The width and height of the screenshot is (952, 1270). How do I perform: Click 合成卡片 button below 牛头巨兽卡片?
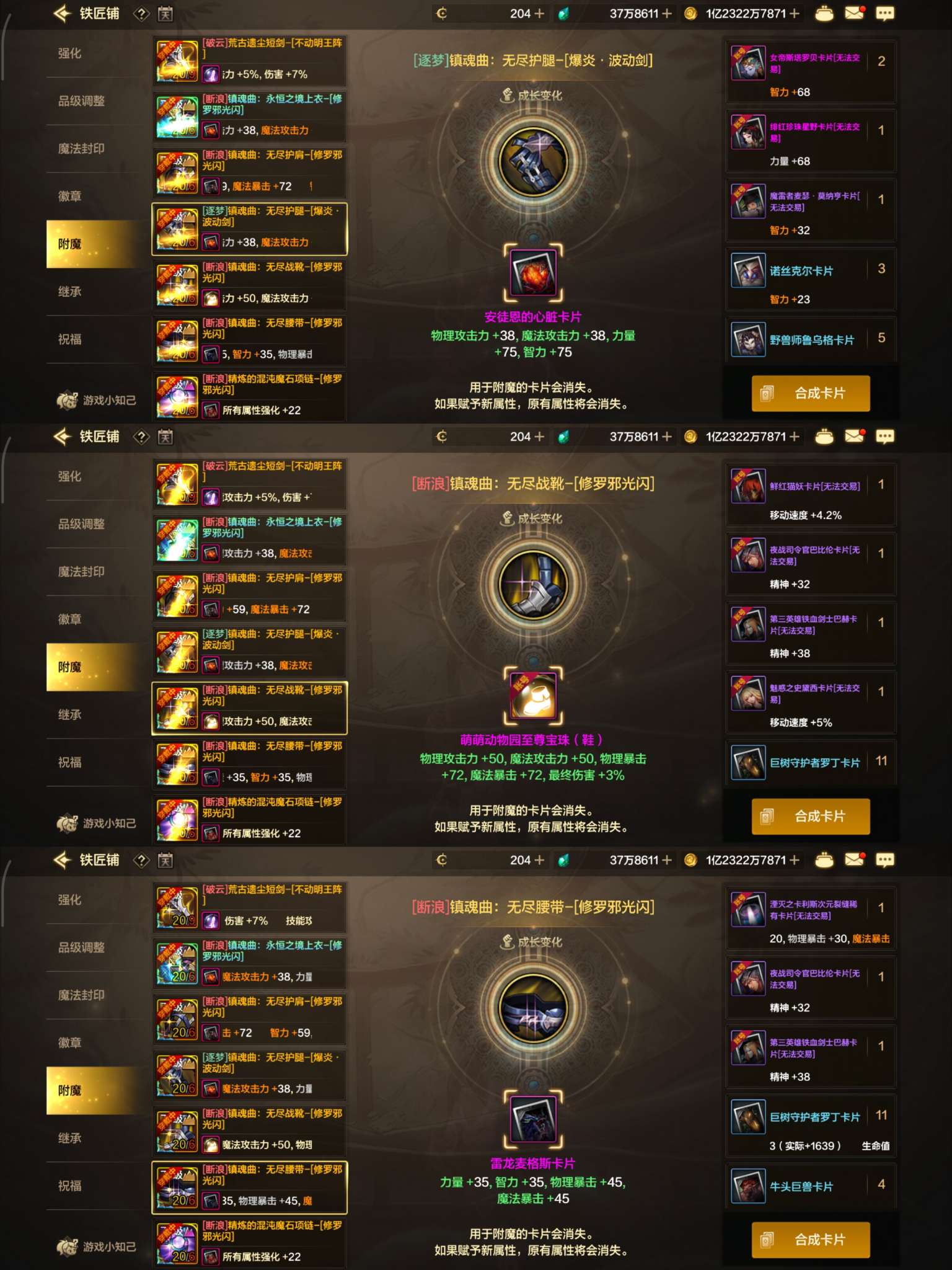pyautogui.click(x=811, y=1240)
